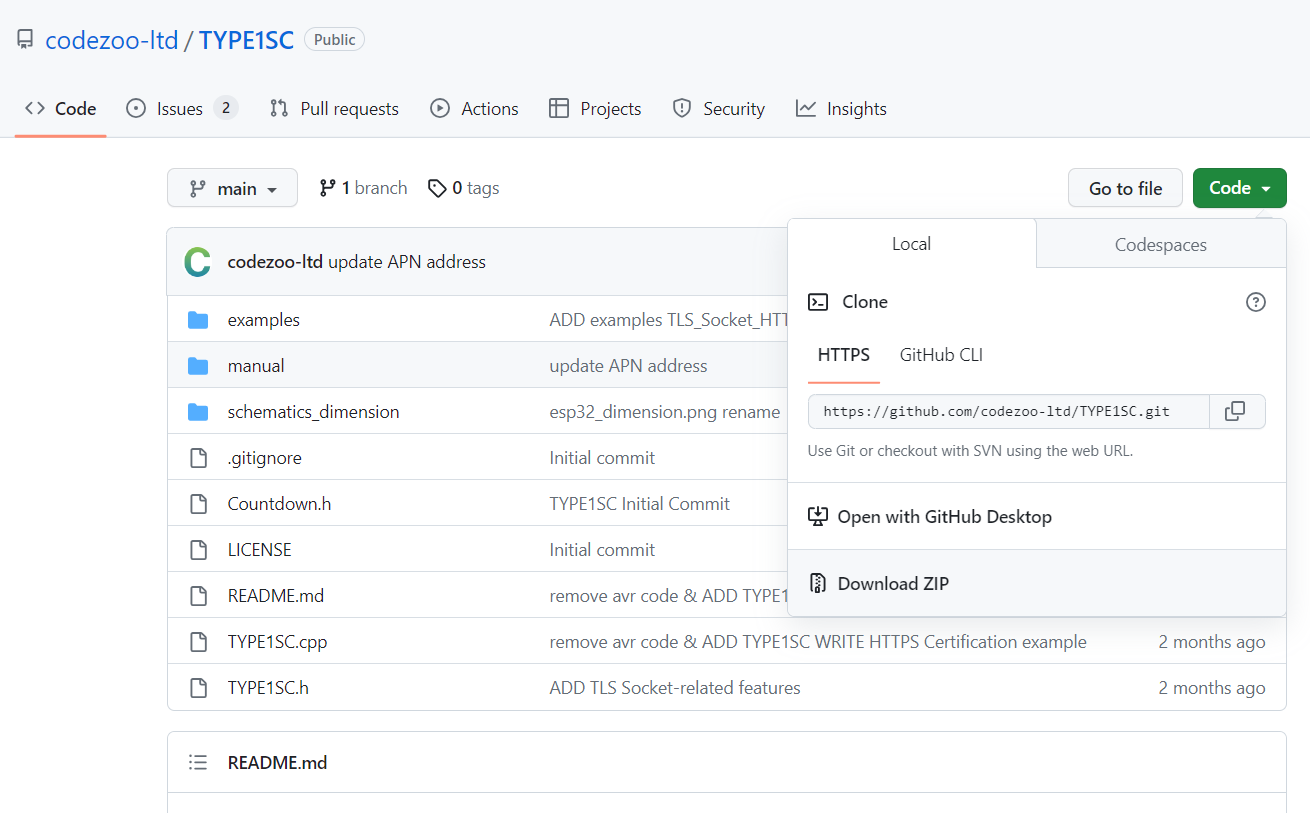Copy the clone URL with the copy icon
1310x813 pixels.
coord(1237,411)
